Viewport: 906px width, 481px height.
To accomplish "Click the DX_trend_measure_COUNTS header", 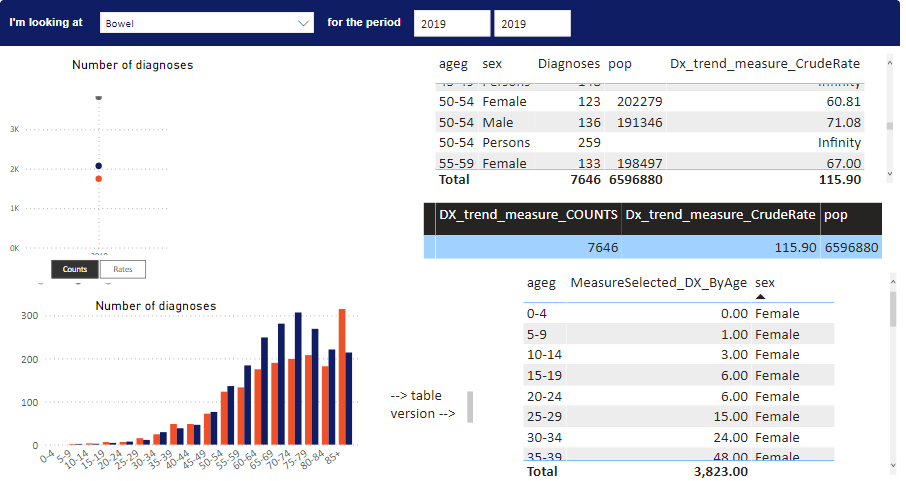I will coord(528,215).
